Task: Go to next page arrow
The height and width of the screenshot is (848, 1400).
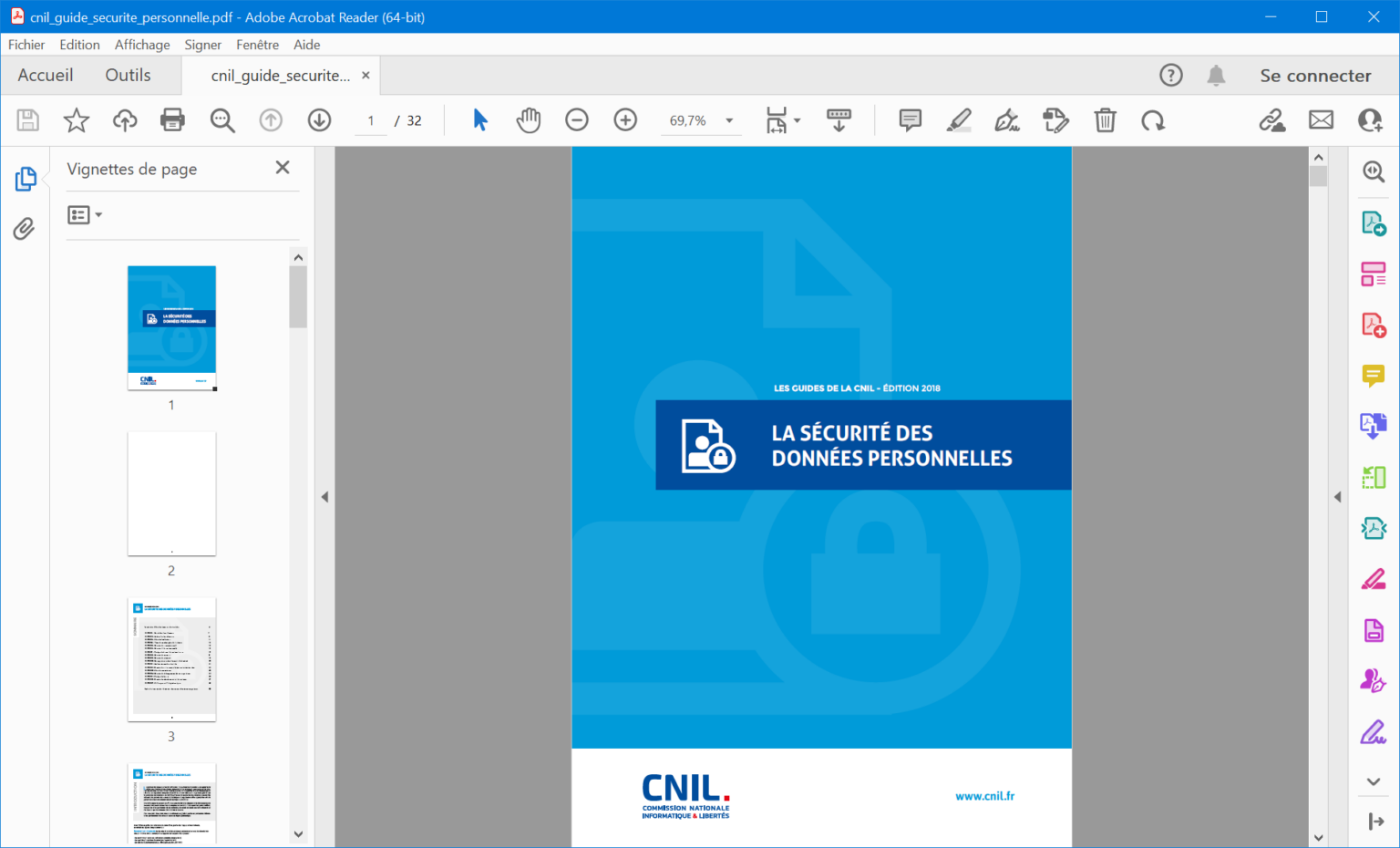Action: [x=319, y=120]
